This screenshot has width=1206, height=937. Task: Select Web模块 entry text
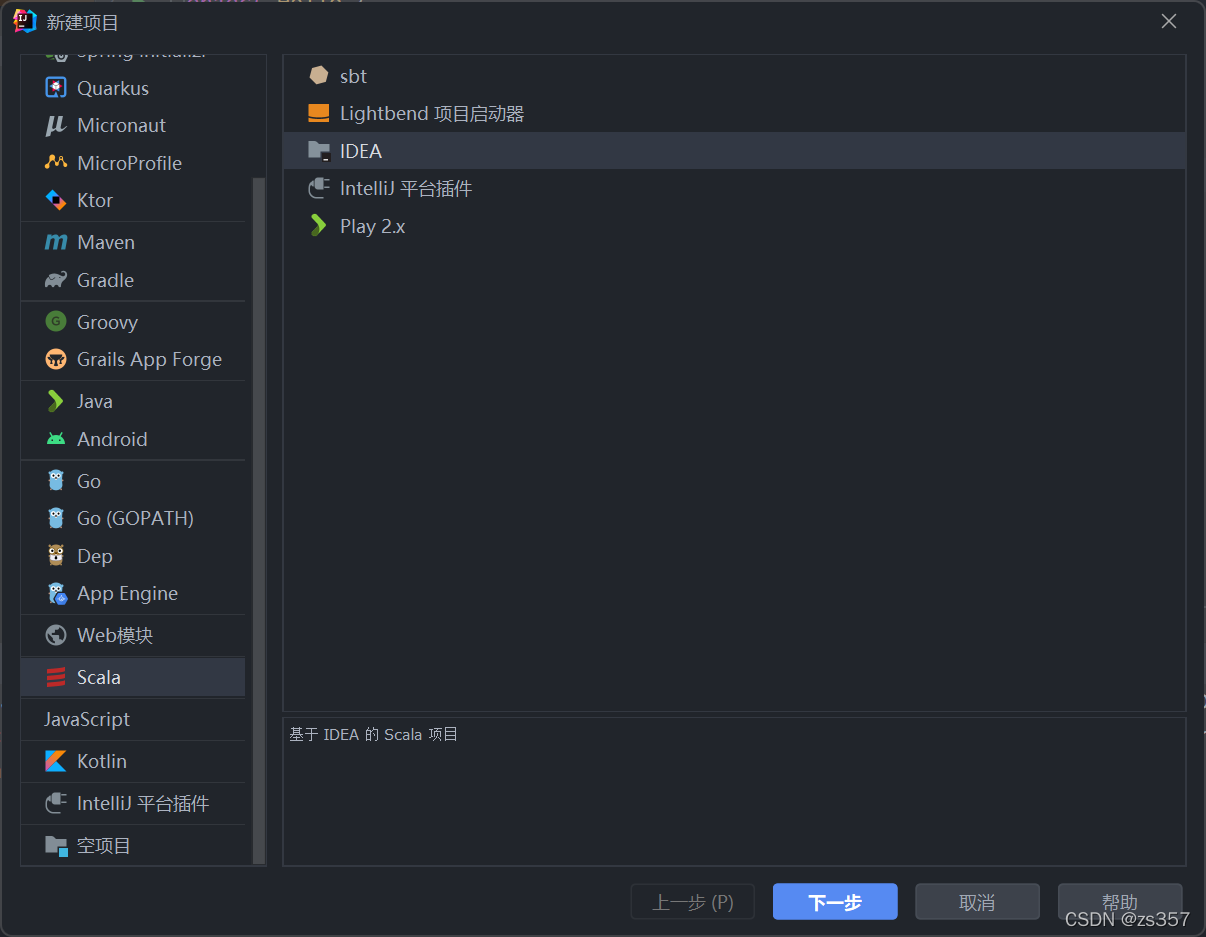tap(115, 635)
